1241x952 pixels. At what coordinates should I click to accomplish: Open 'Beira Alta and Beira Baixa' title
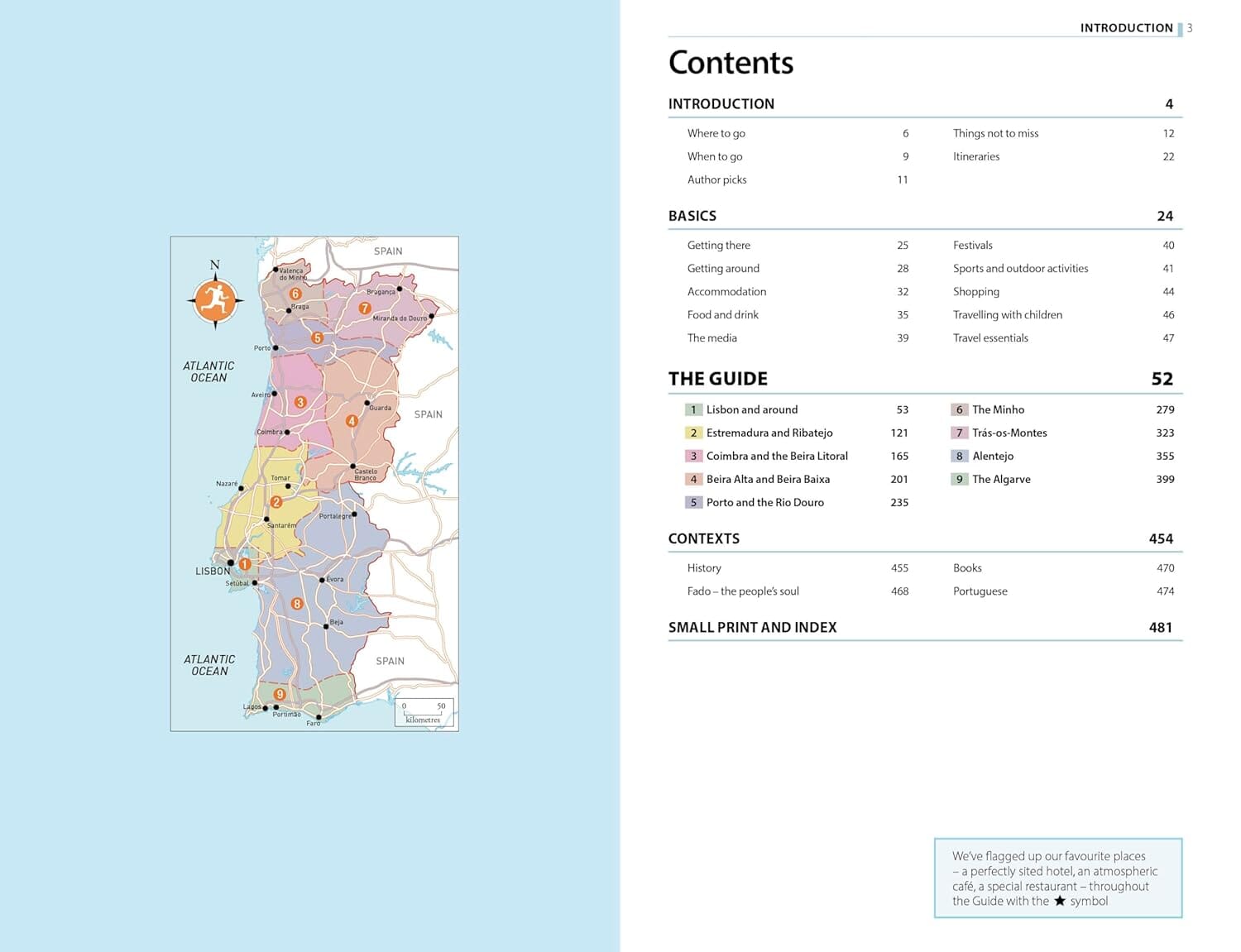click(768, 479)
